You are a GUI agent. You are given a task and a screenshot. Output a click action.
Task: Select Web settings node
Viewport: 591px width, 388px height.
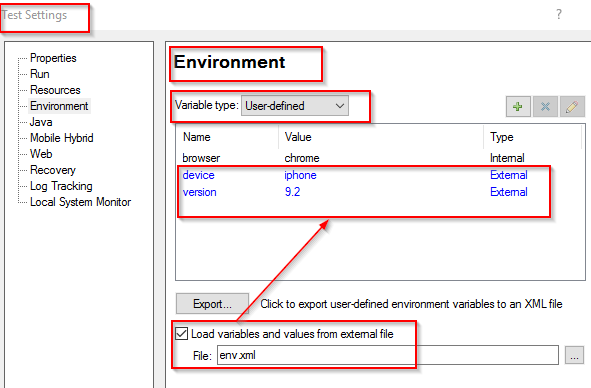(x=41, y=154)
